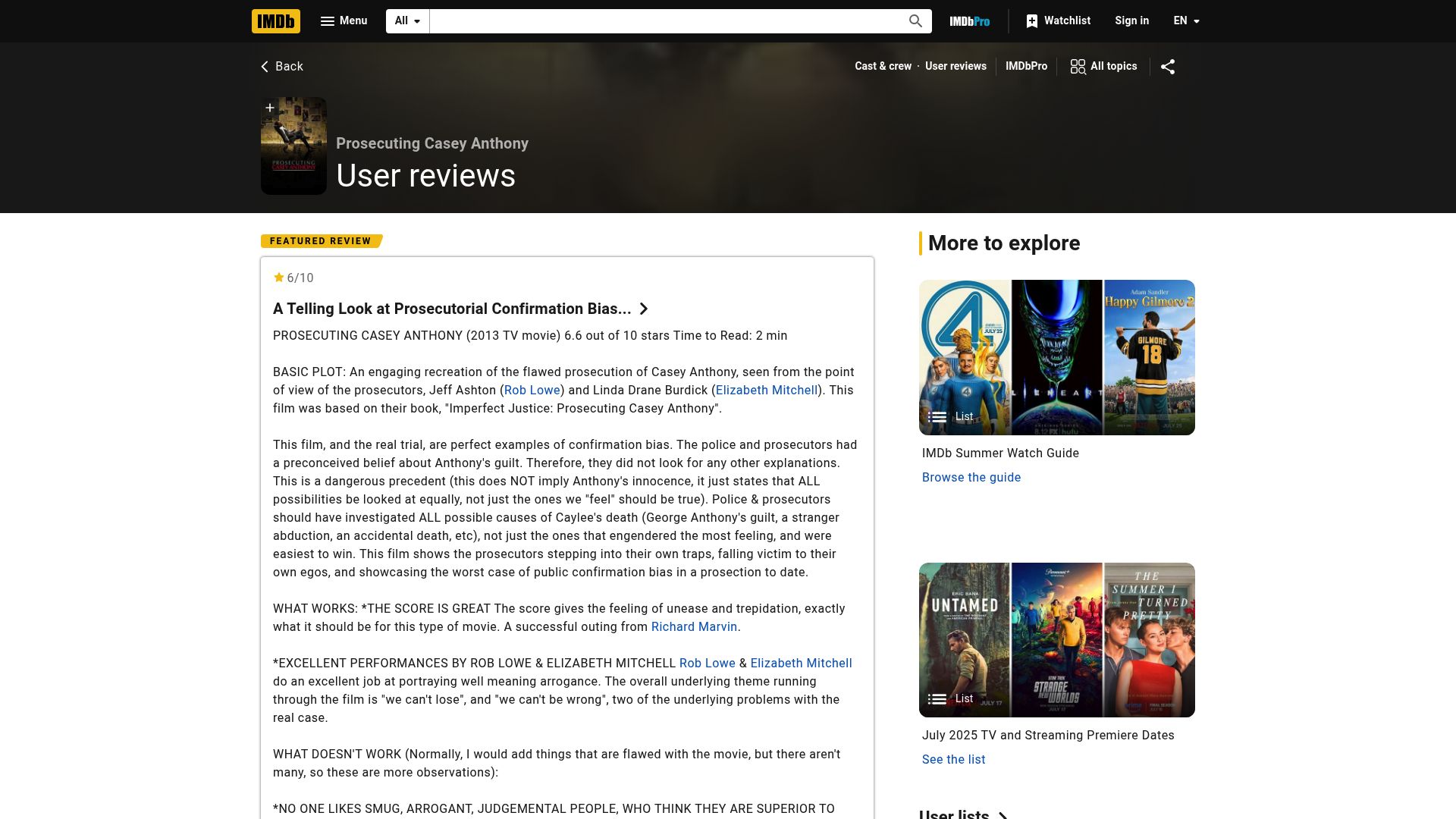Open review titled A Telling Look at Prosecutorial Confirmation Bias
Image resolution: width=1456 pixels, height=819 pixels.
tap(452, 309)
